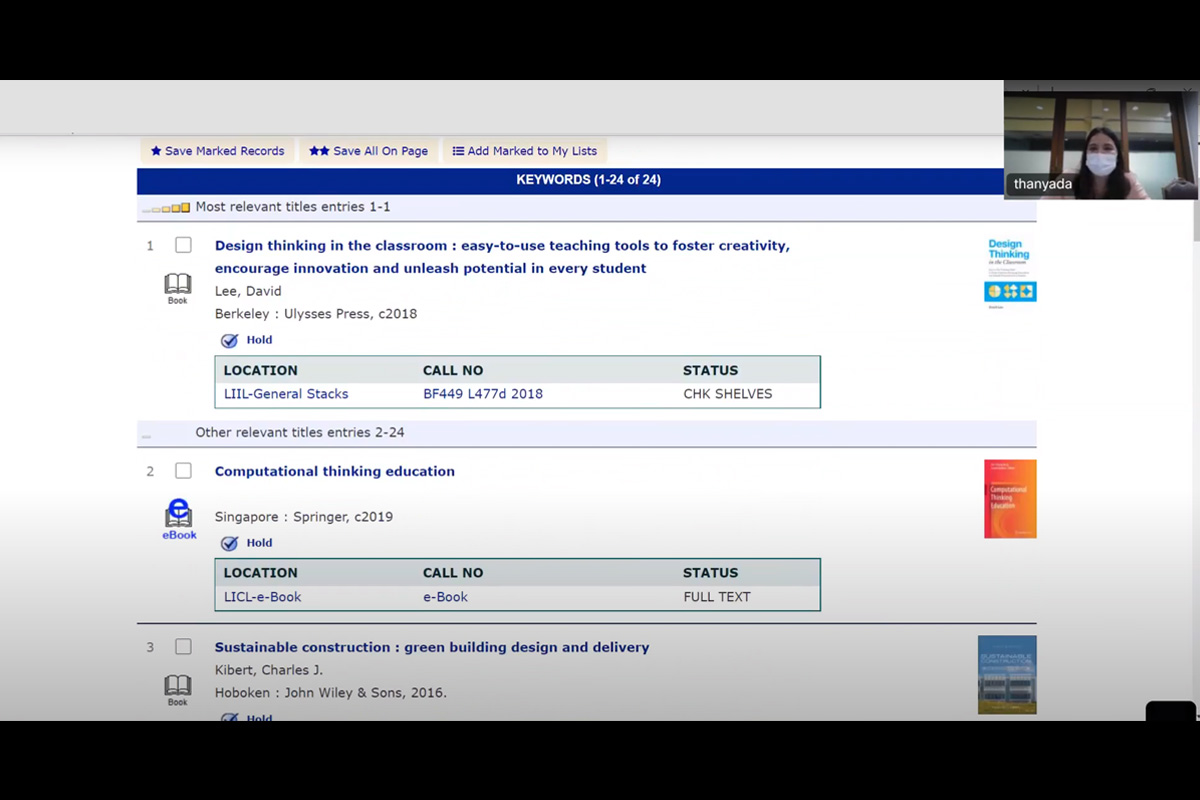This screenshot has width=1200, height=800.
Task: Click the red Computational Thinking cover thumbnail
Action: coord(1010,499)
